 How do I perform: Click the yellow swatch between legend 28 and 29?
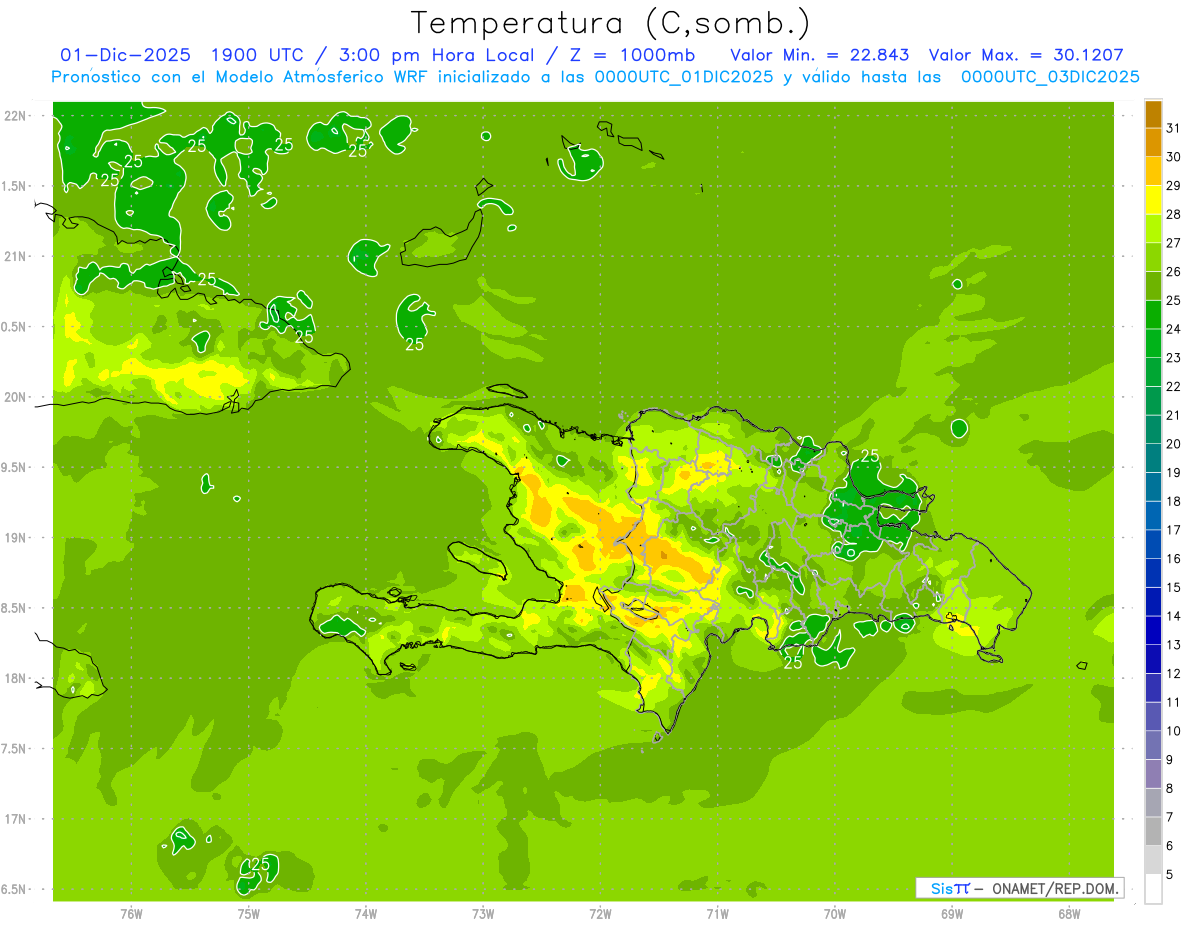point(1153,200)
